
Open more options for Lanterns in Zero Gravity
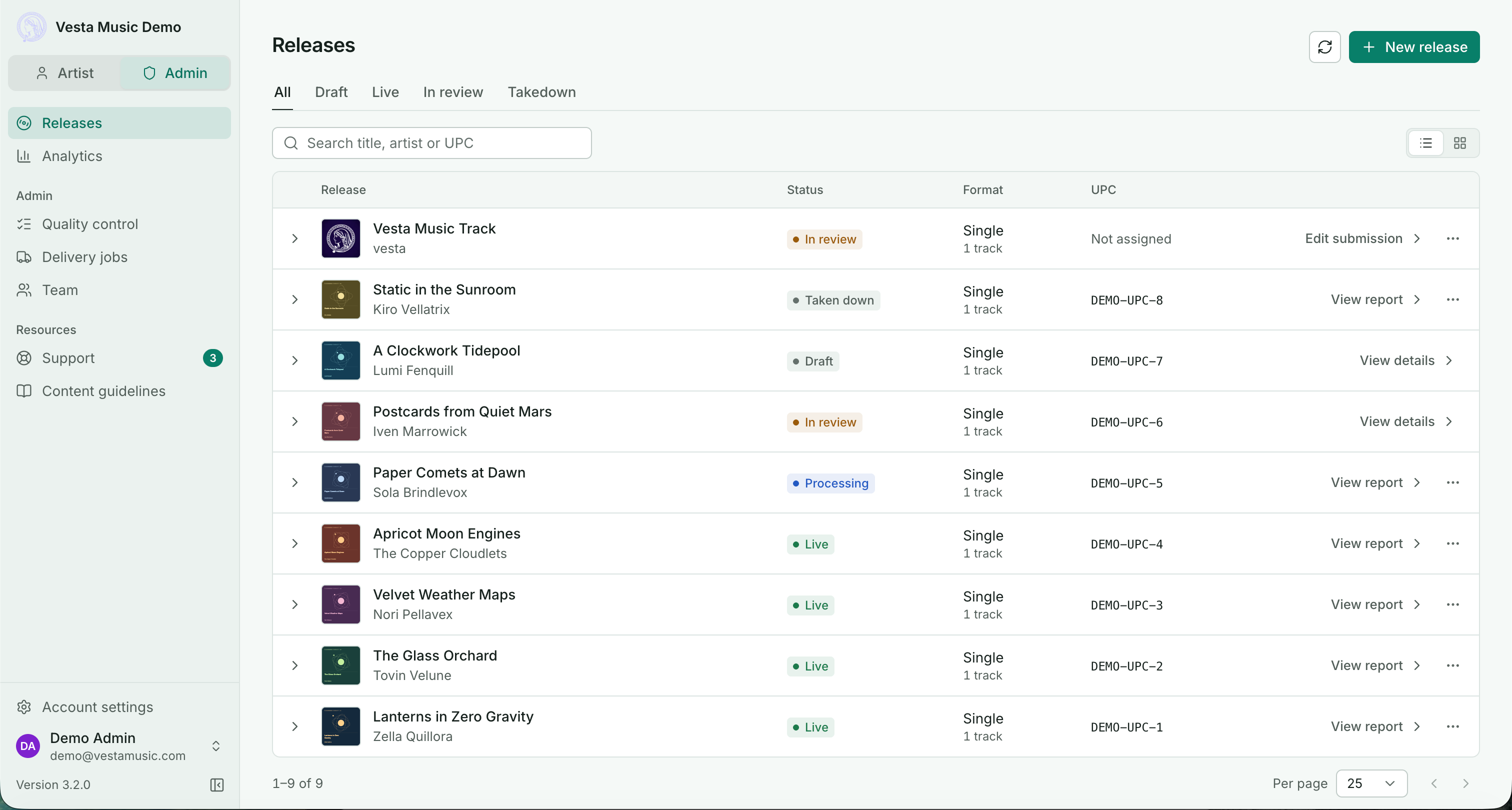(1452, 726)
